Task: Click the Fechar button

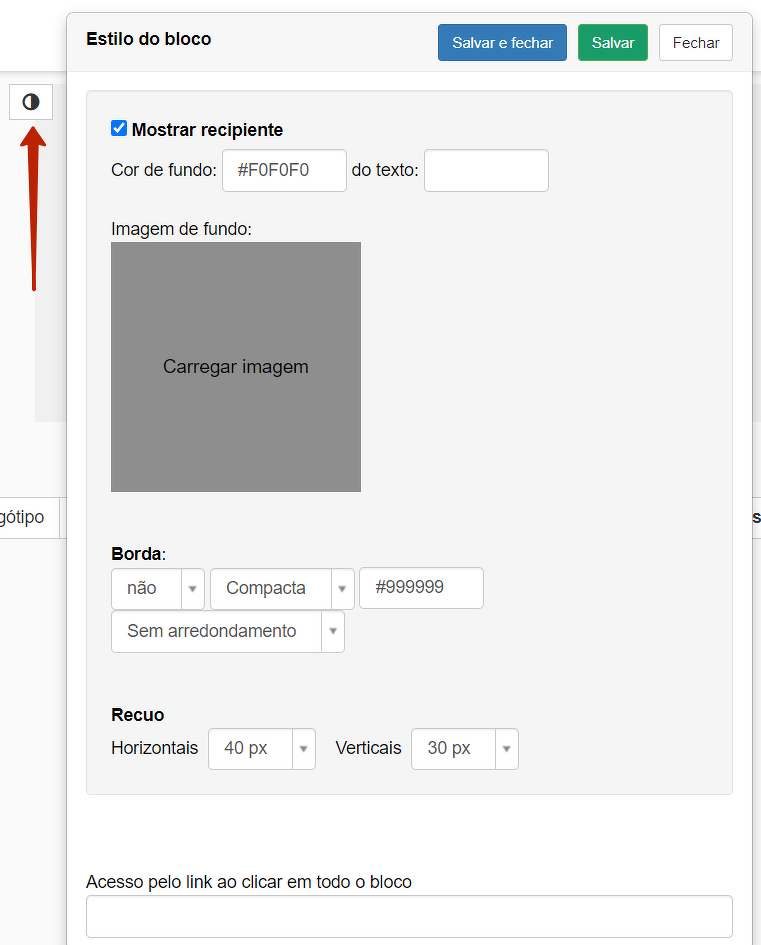Action: click(x=695, y=43)
